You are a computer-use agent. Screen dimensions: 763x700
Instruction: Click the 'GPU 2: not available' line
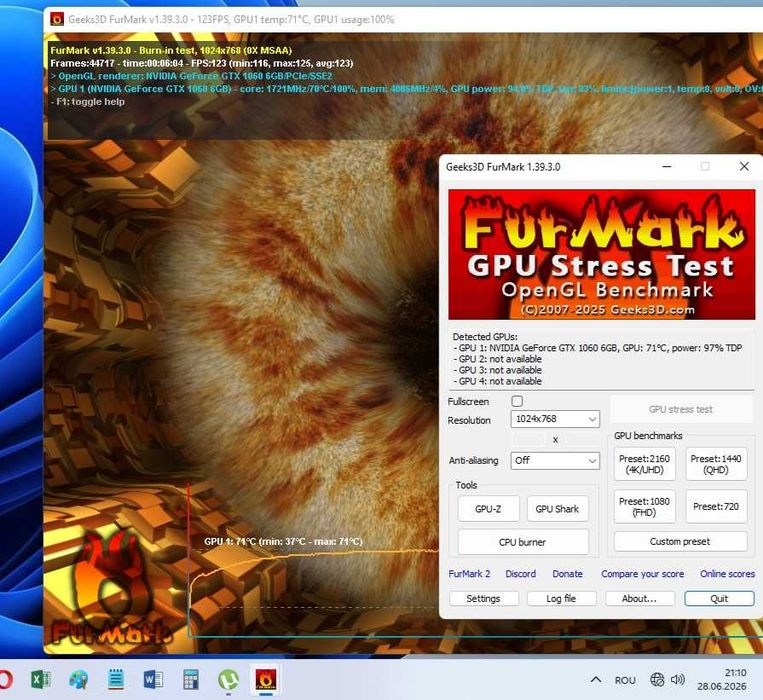[x=497, y=359]
